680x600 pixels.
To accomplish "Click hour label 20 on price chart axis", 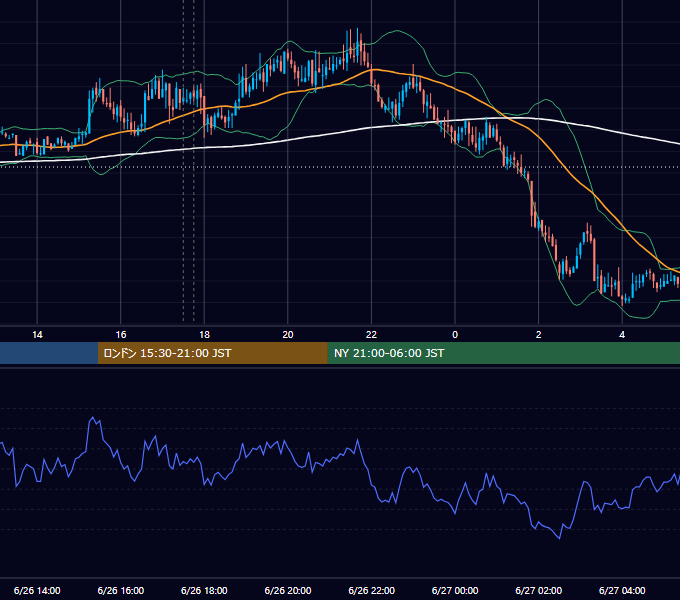I will (x=288, y=335).
